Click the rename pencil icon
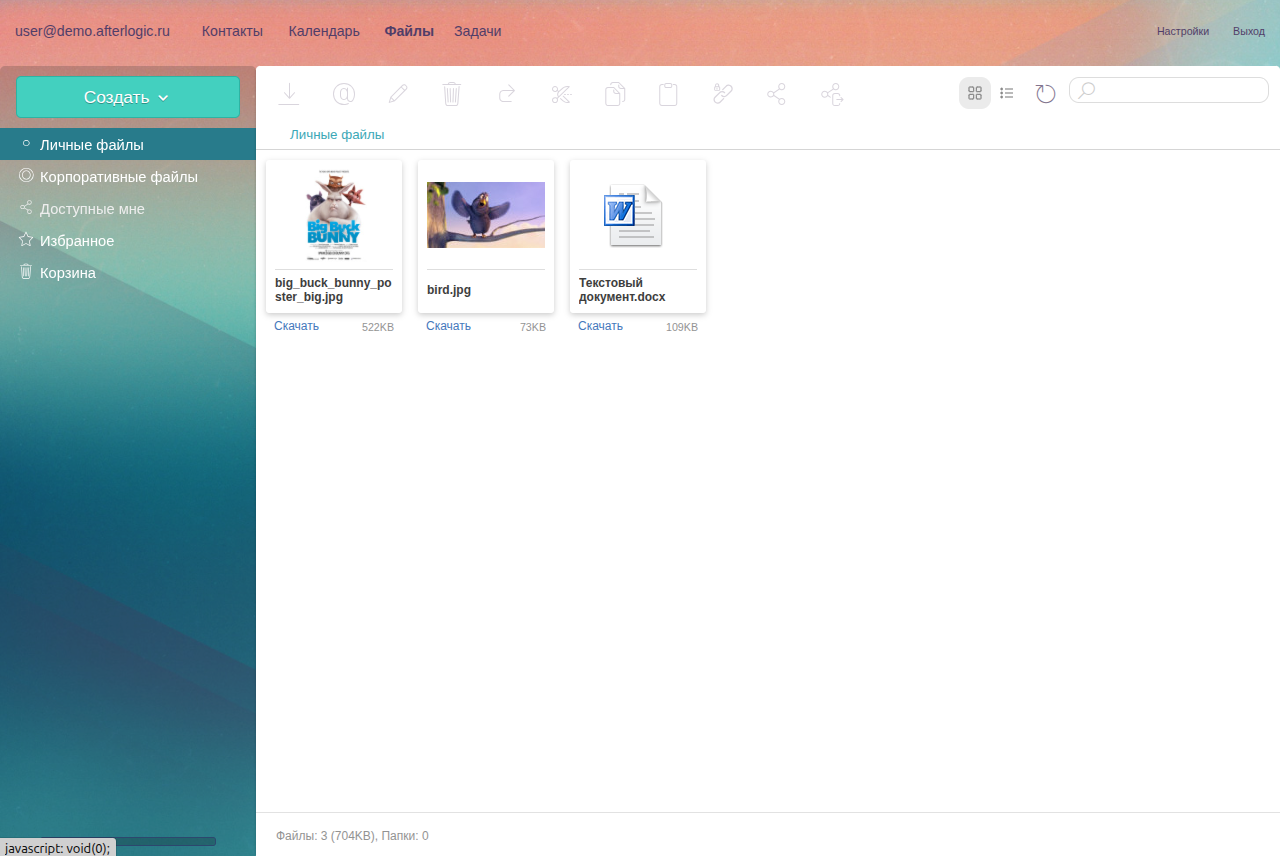The height and width of the screenshot is (856, 1280). [398, 94]
